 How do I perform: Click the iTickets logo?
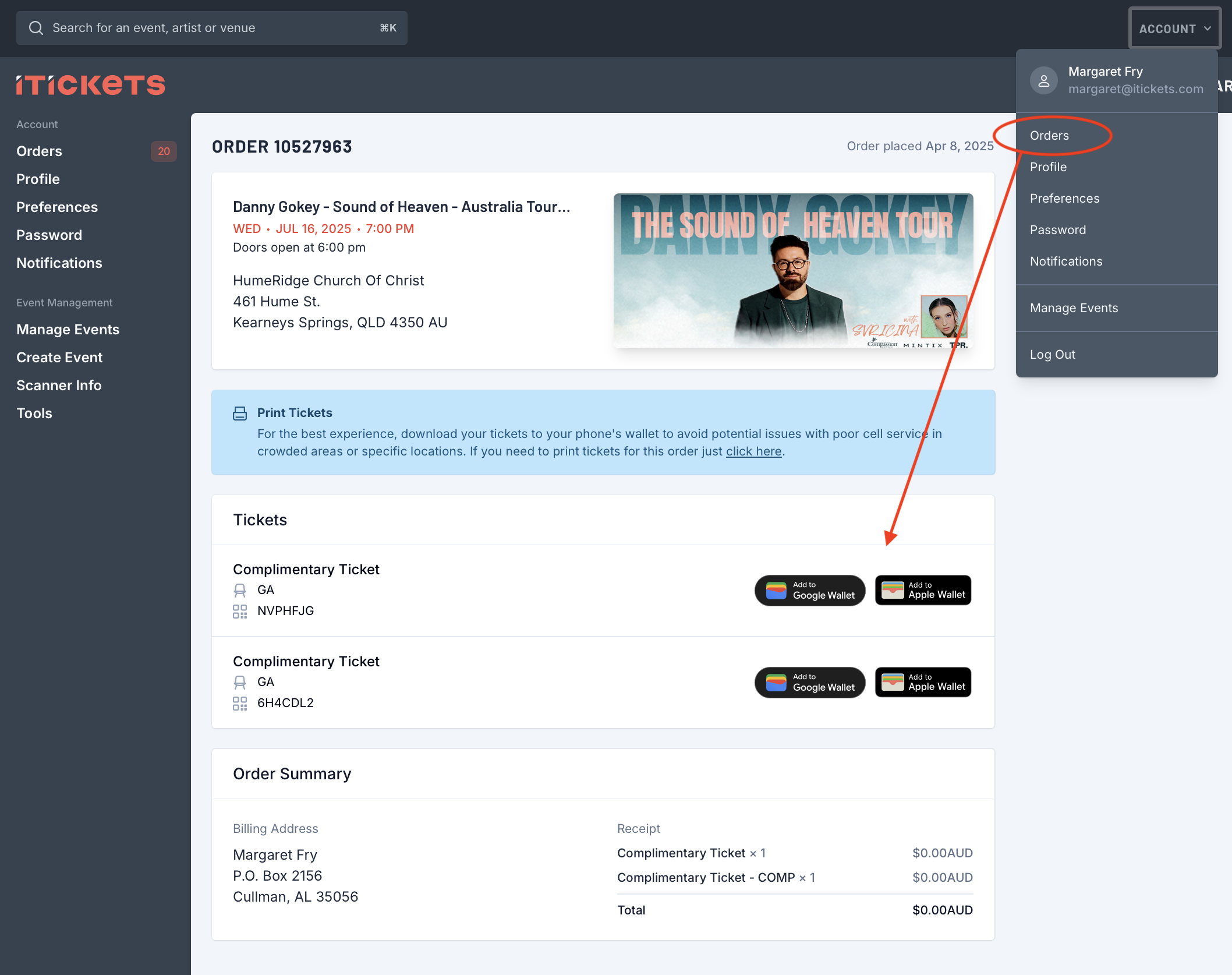point(91,85)
